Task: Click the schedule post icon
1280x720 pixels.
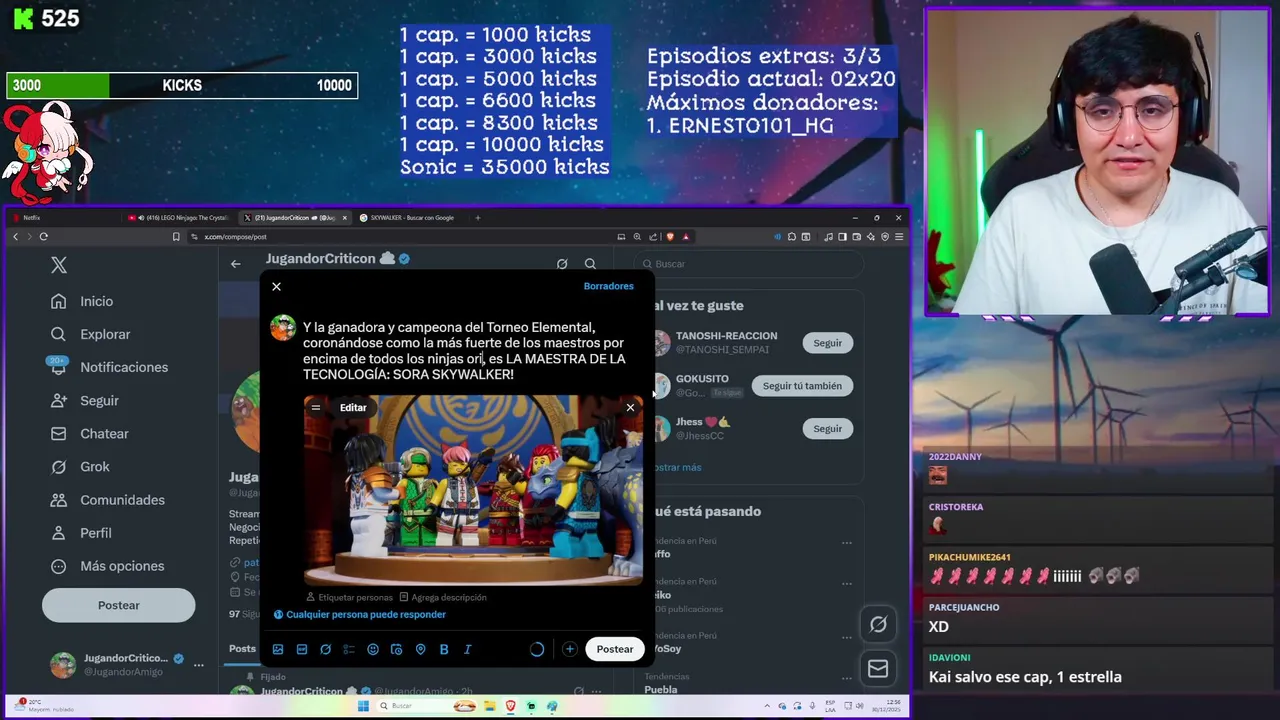Action: coord(396,649)
